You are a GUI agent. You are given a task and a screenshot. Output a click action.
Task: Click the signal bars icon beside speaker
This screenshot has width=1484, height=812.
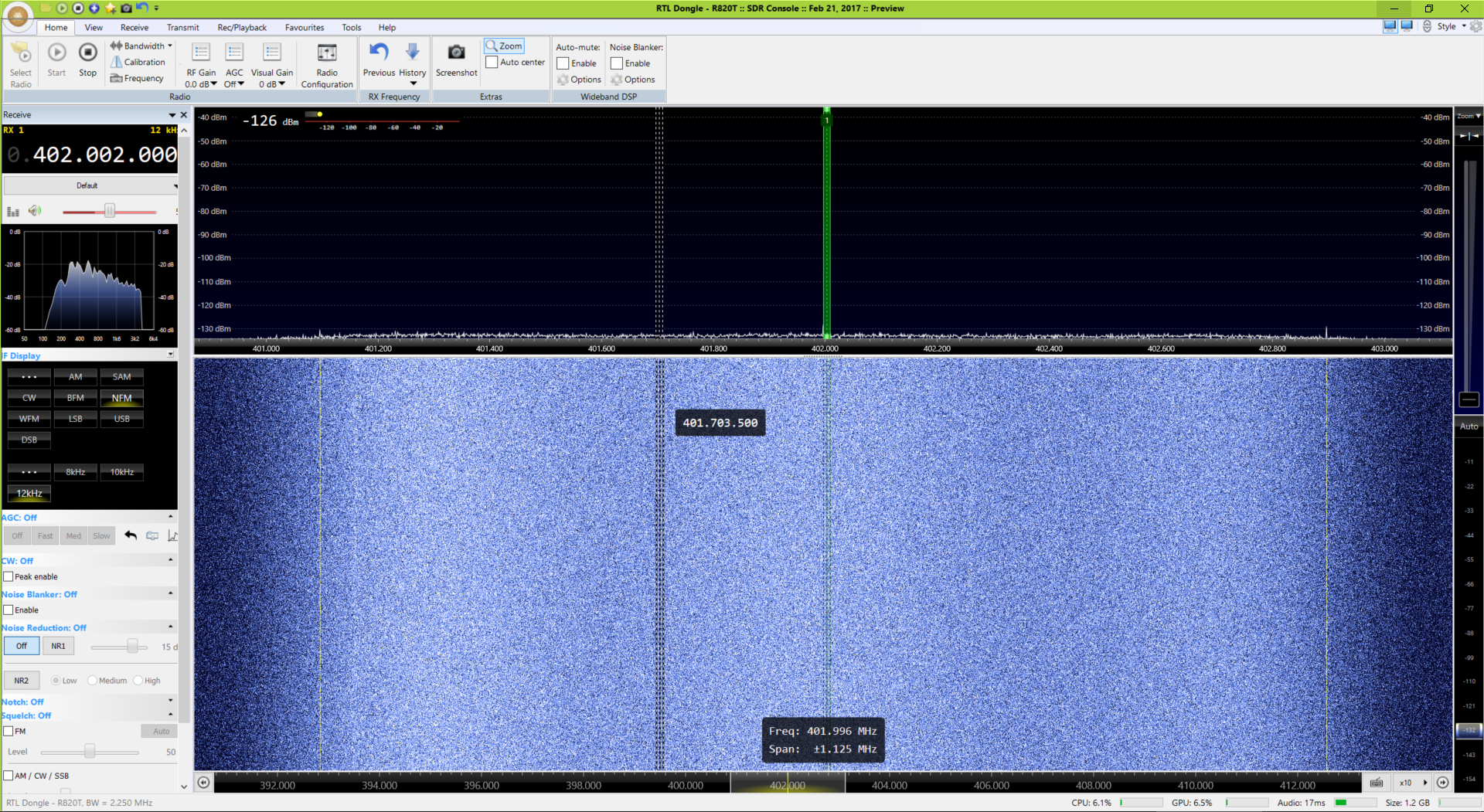coord(13,211)
